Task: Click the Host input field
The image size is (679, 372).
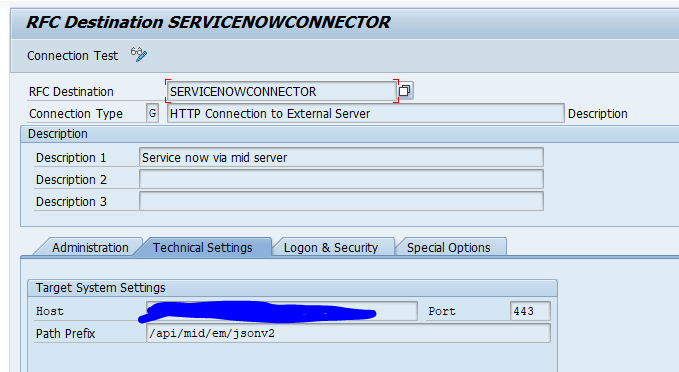Action: [x=282, y=311]
